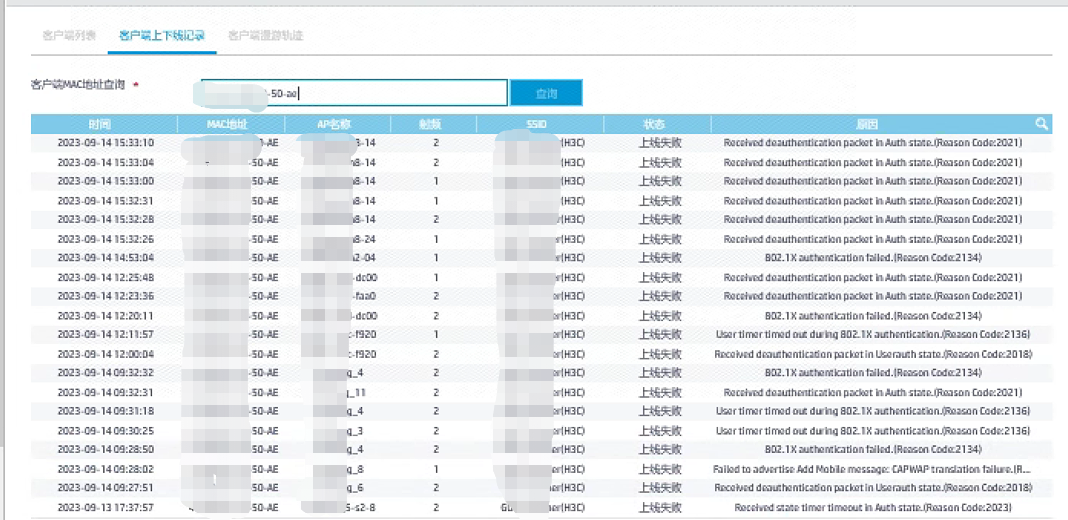Select the row timestamped 2023-09-14 15:33:10
The height and width of the screenshot is (520, 1068).
105,143
